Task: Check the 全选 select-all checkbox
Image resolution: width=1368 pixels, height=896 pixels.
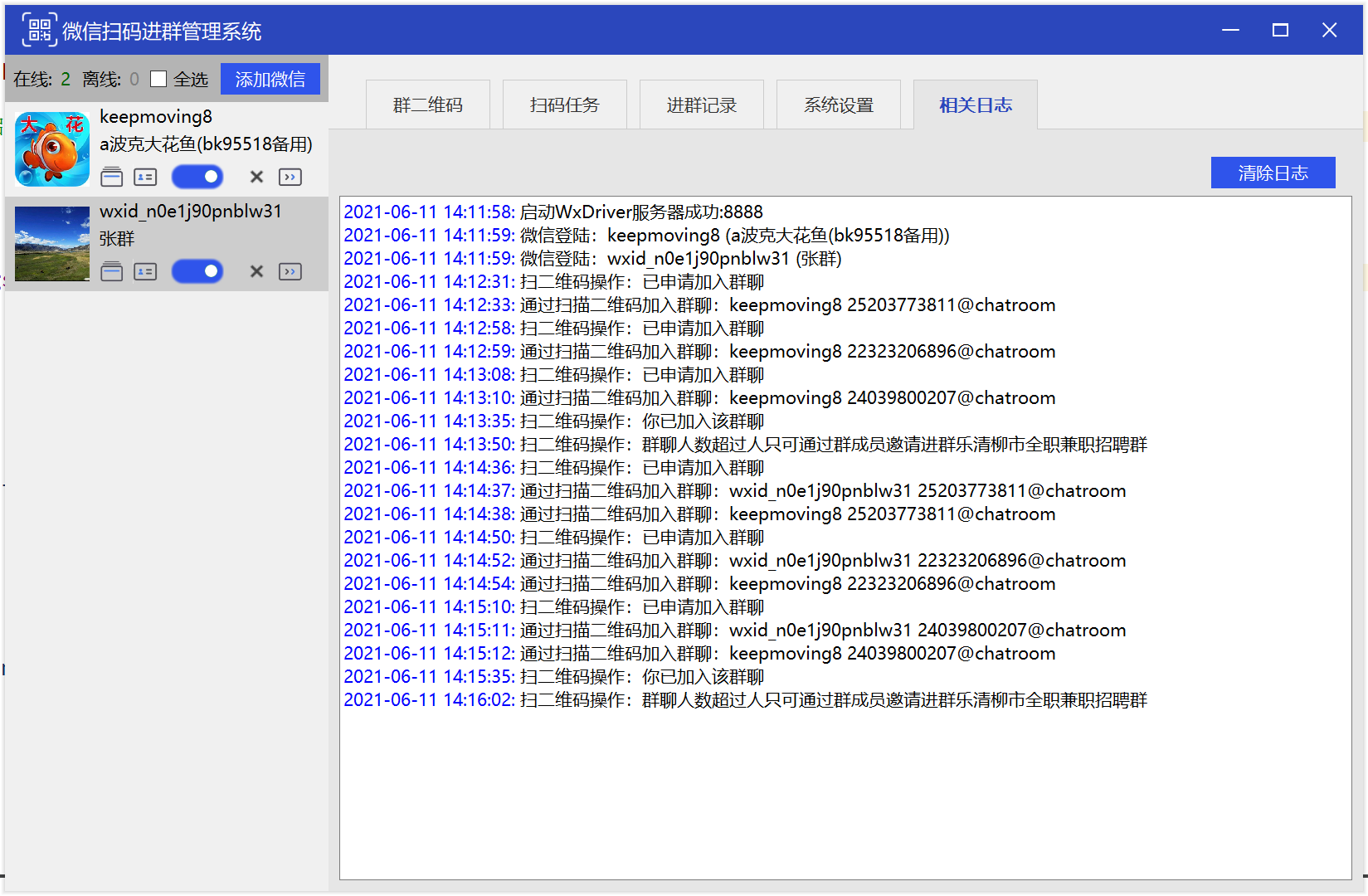Action: coord(158,79)
